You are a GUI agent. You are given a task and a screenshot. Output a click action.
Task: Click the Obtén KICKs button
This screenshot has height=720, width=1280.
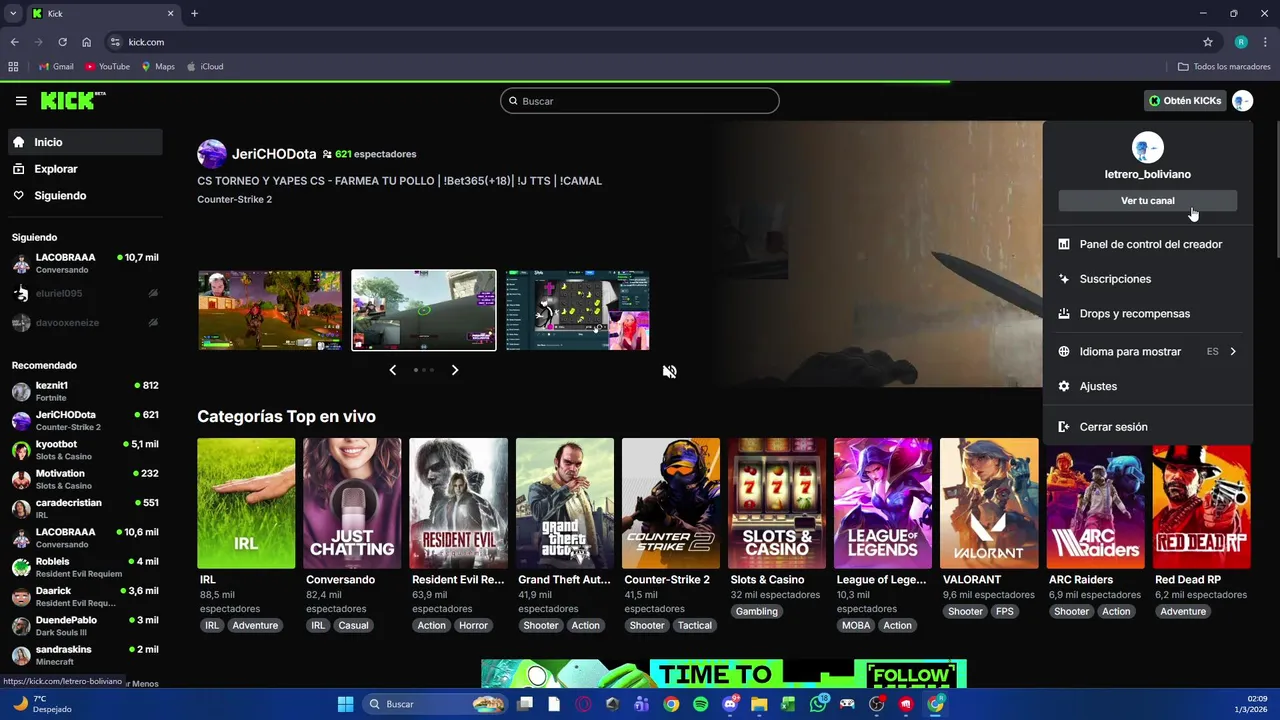[x=1185, y=101]
